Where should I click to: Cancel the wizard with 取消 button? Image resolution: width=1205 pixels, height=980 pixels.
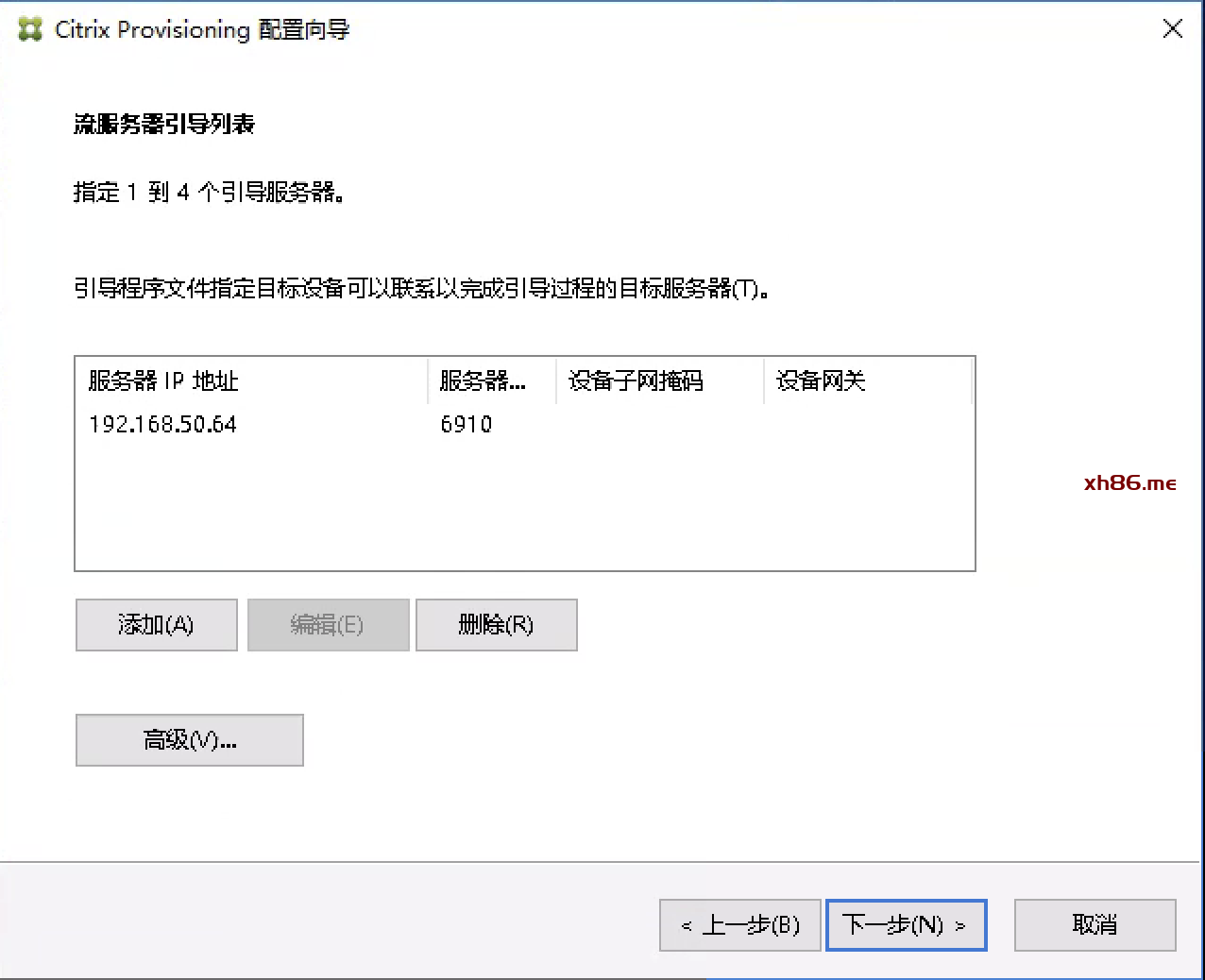[1095, 925]
